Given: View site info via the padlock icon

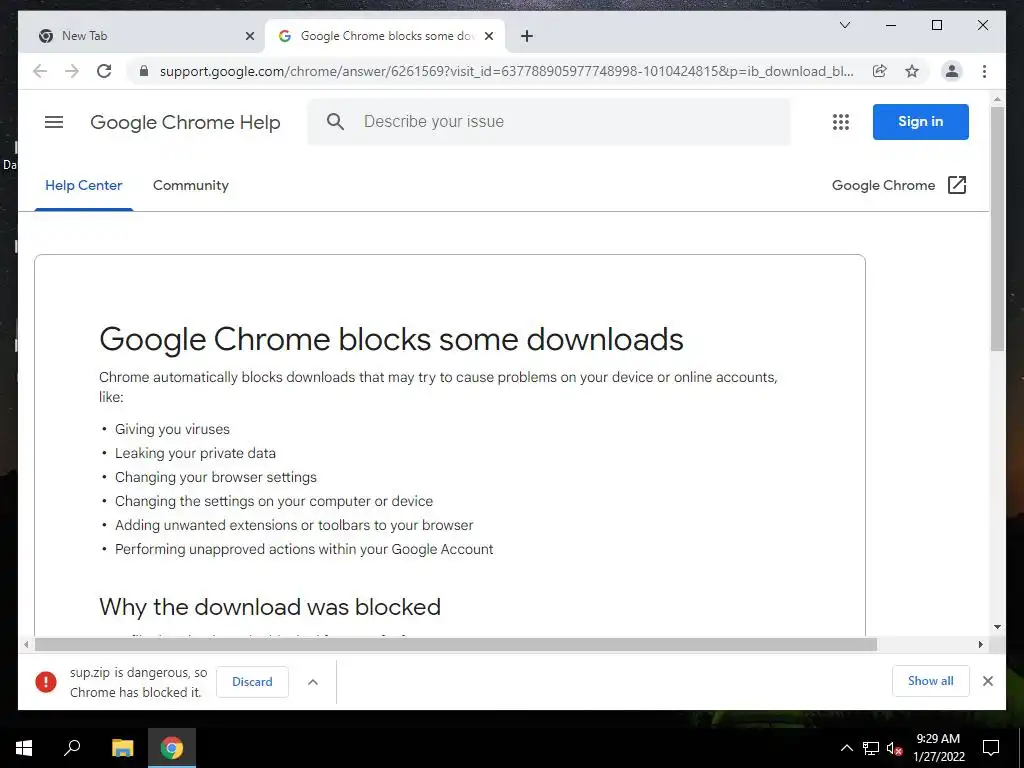Looking at the screenshot, I should [144, 71].
